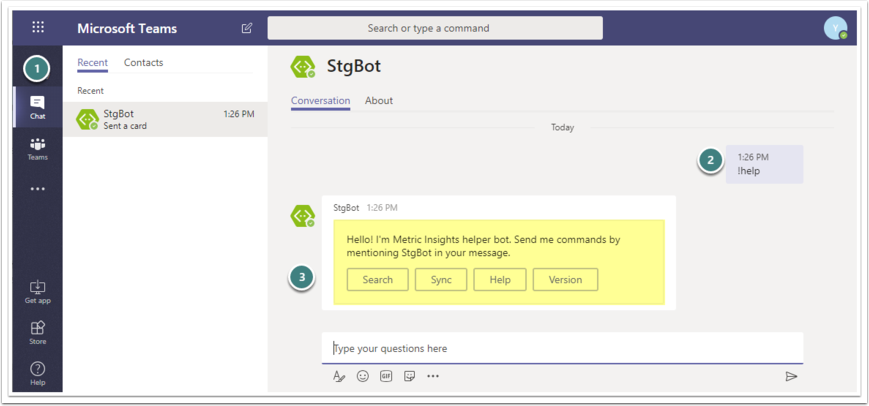Open the GIF picker
Screen dimensions: 869x406
tap(386, 376)
